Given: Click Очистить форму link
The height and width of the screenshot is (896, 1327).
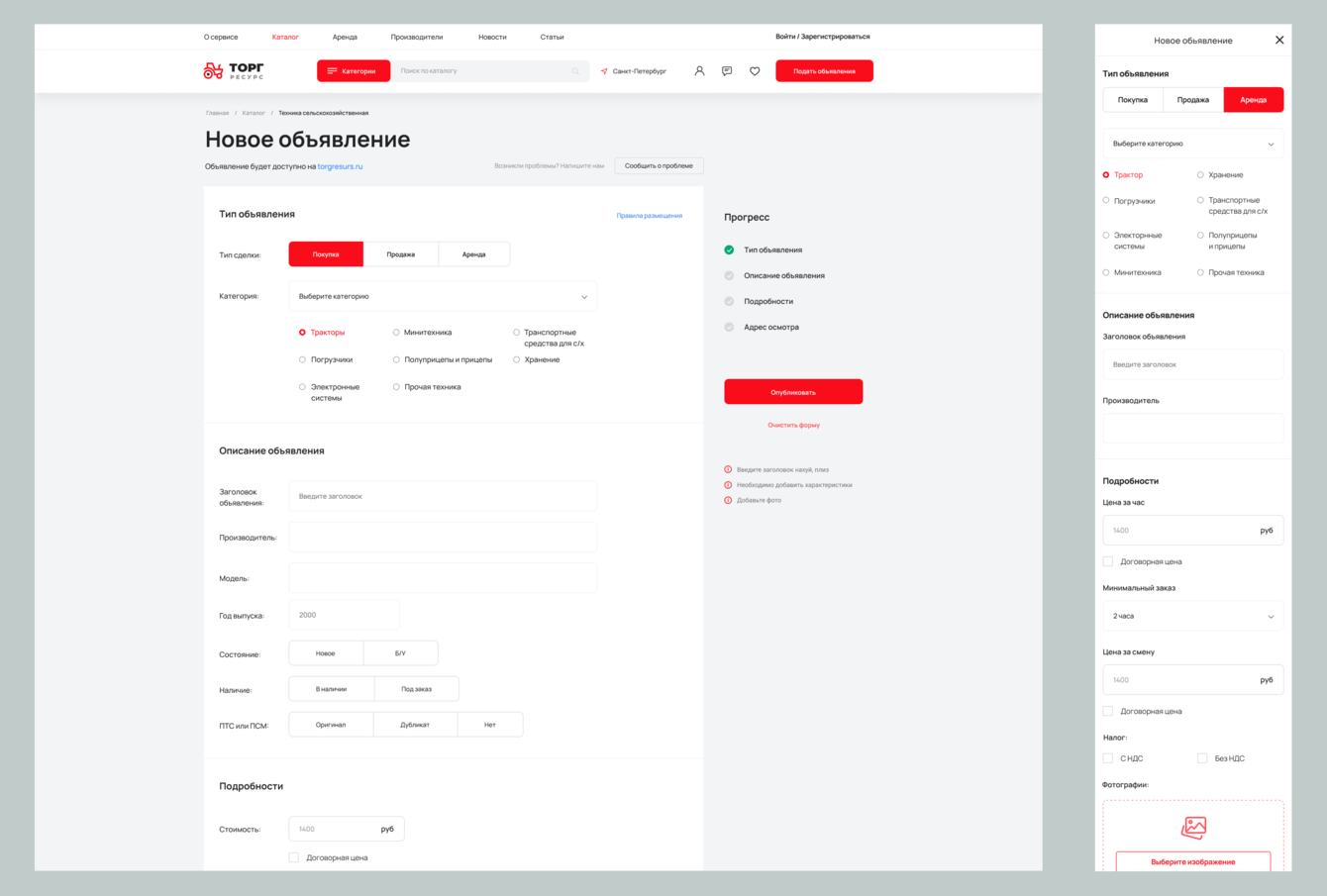Looking at the screenshot, I should (793, 426).
